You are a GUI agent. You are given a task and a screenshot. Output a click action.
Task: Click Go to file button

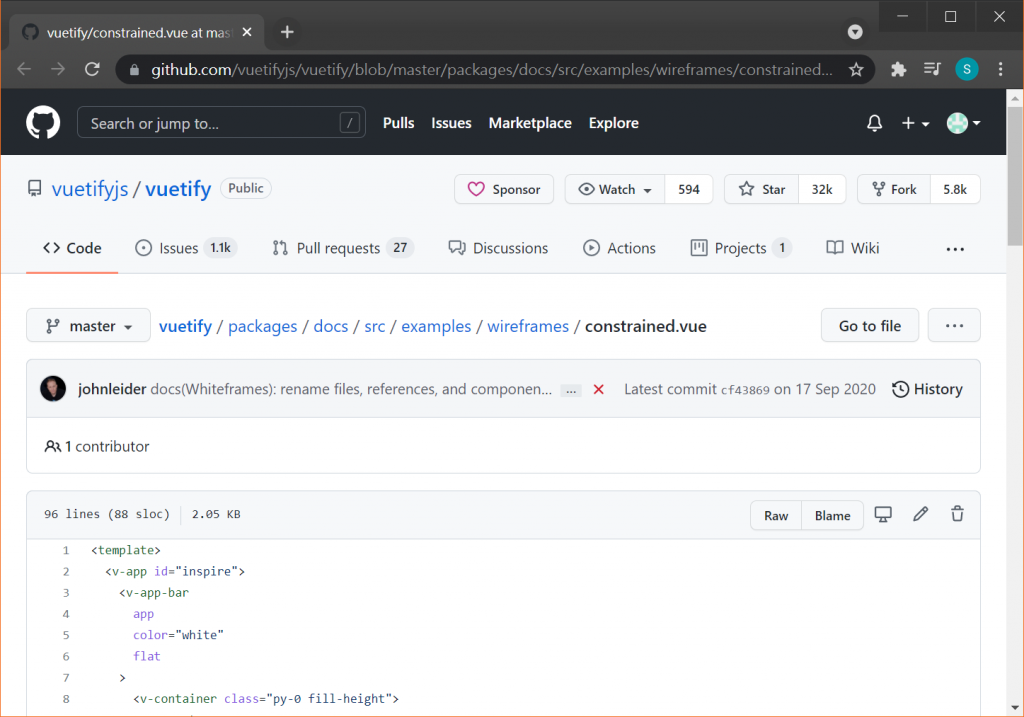869,325
